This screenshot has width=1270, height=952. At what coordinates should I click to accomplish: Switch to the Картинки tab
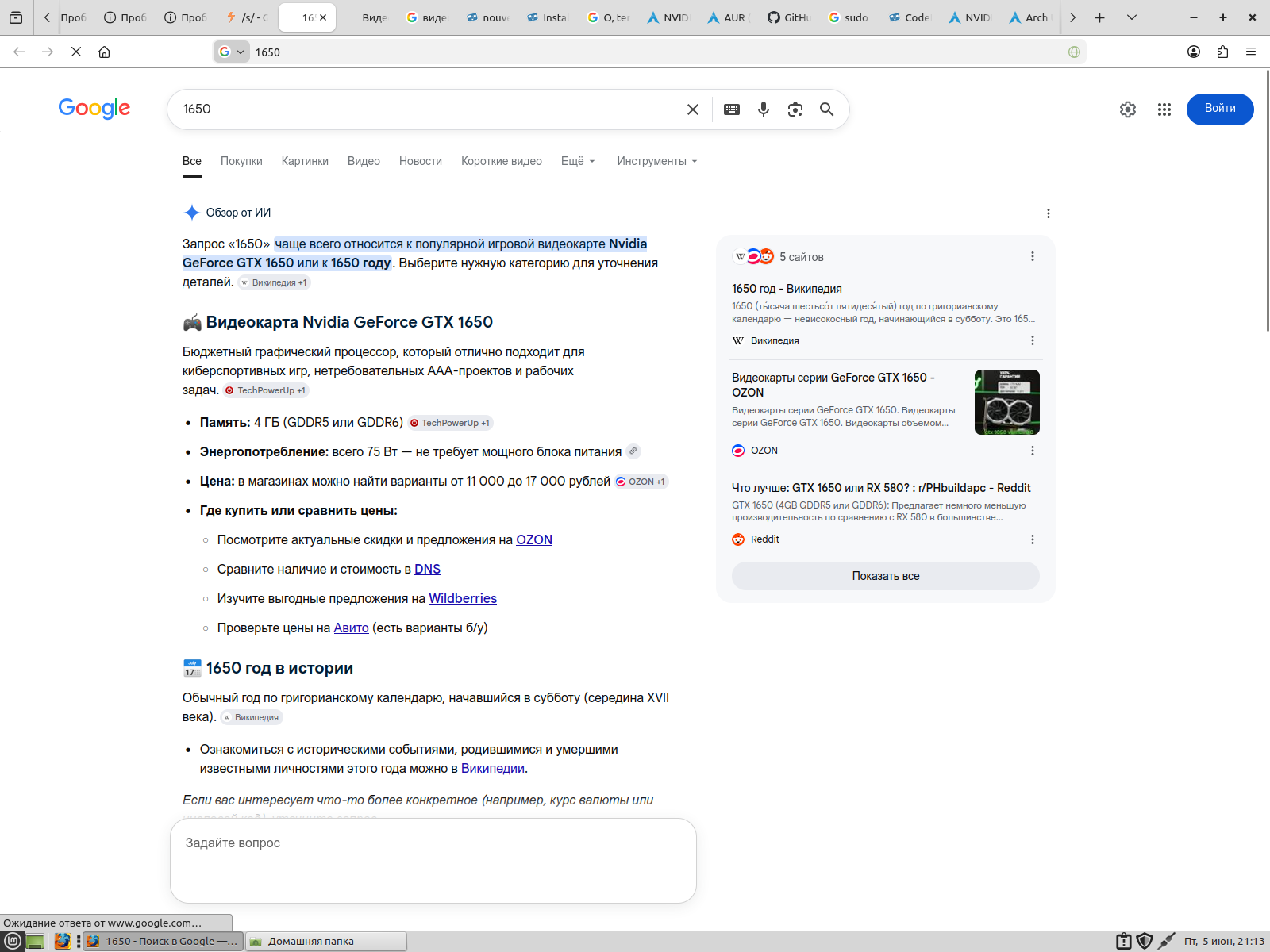click(305, 161)
